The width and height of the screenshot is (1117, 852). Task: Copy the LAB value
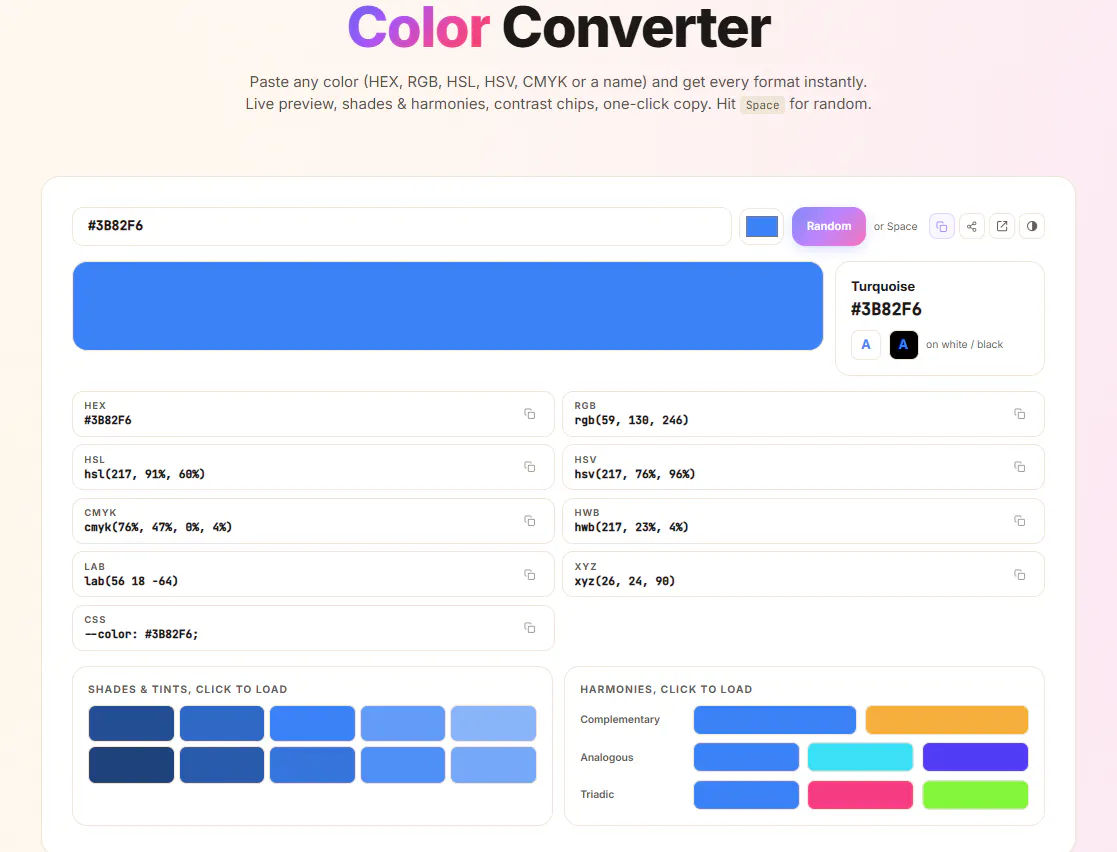[529, 574]
